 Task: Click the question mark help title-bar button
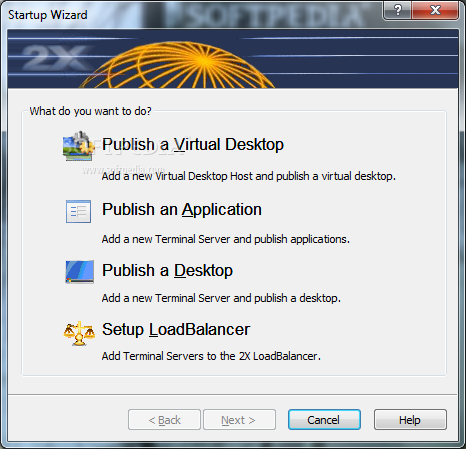pyautogui.click(x=397, y=11)
